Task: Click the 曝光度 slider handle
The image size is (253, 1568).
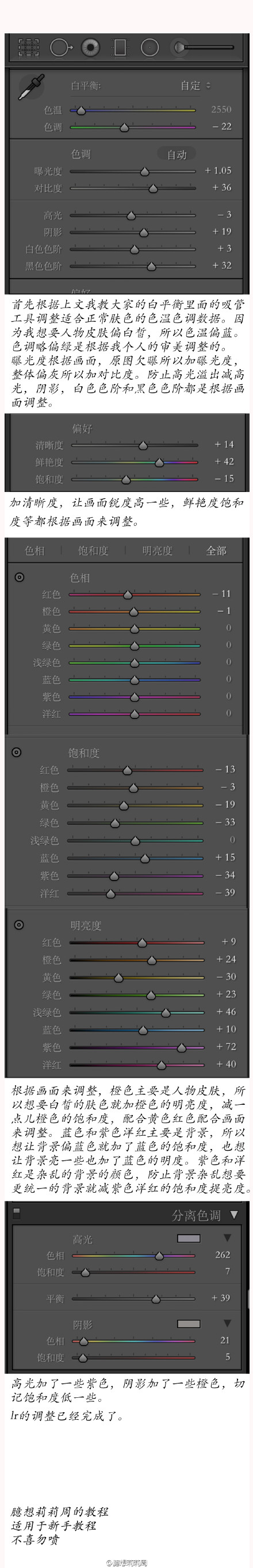Action: pos(144,172)
